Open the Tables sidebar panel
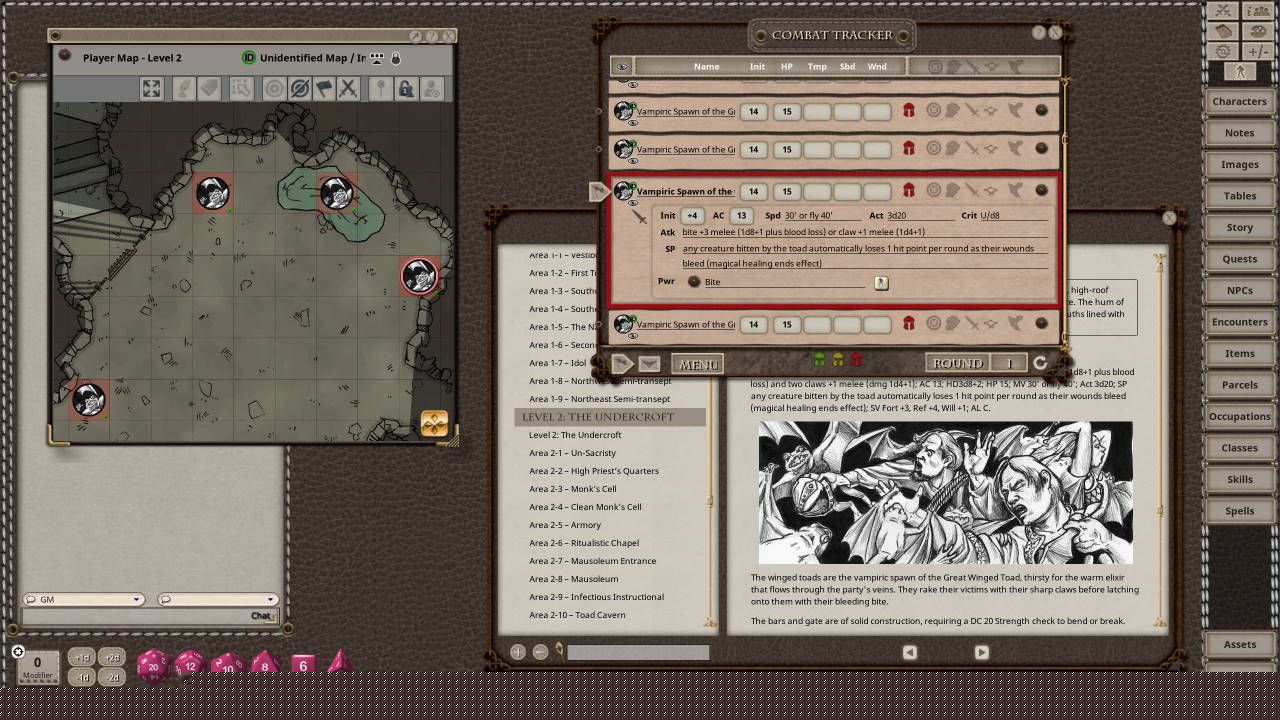Image resolution: width=1280 pixels, height=720 pixels. point(1239,196)
